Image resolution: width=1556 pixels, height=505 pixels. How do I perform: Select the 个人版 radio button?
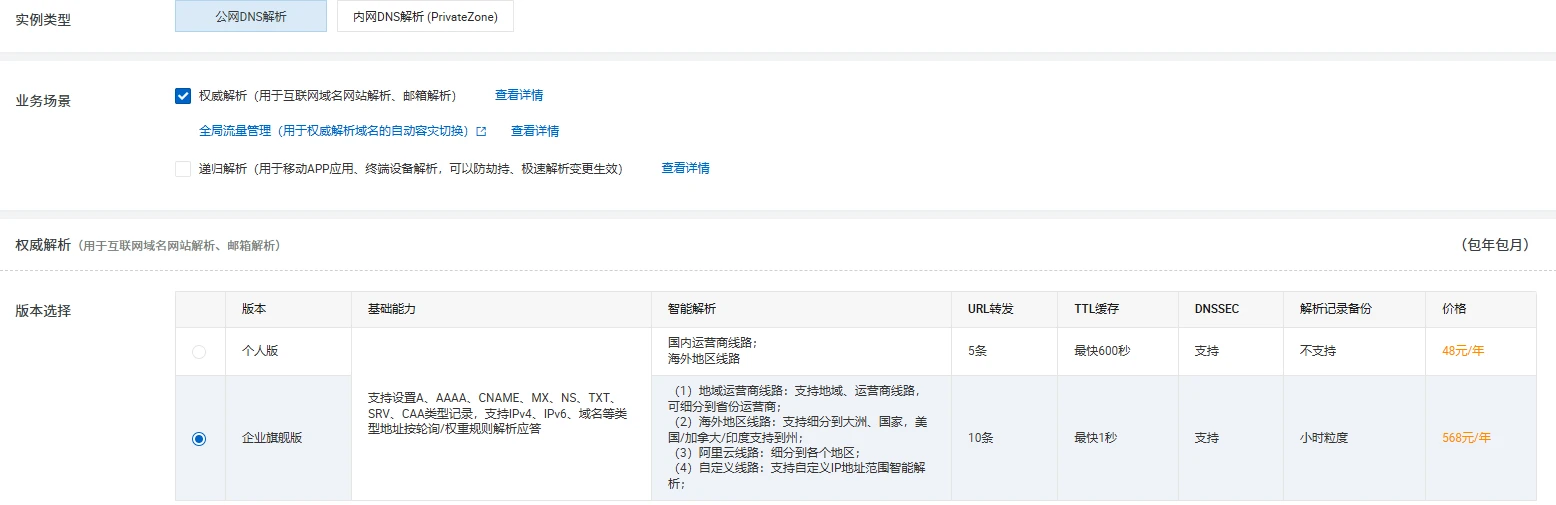tap(199, 352)
